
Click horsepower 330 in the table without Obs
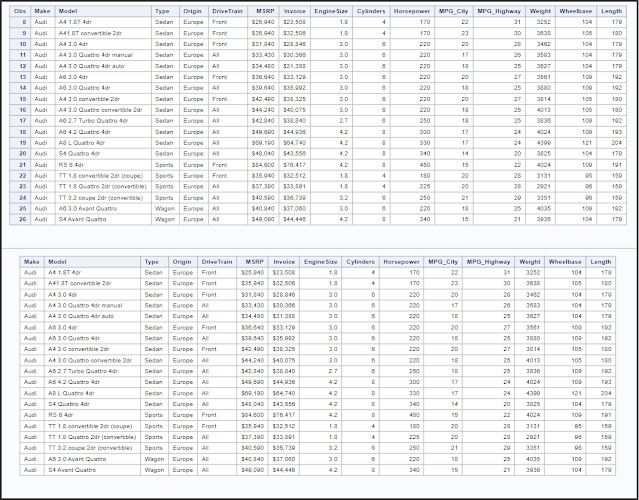pos(414,393)
